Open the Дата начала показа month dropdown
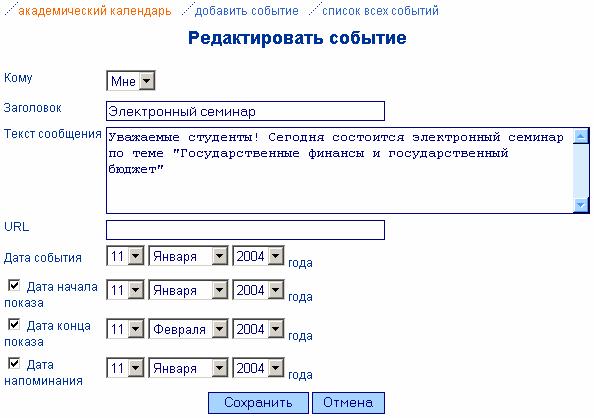 pyautogui.click(x=188, y=290)
